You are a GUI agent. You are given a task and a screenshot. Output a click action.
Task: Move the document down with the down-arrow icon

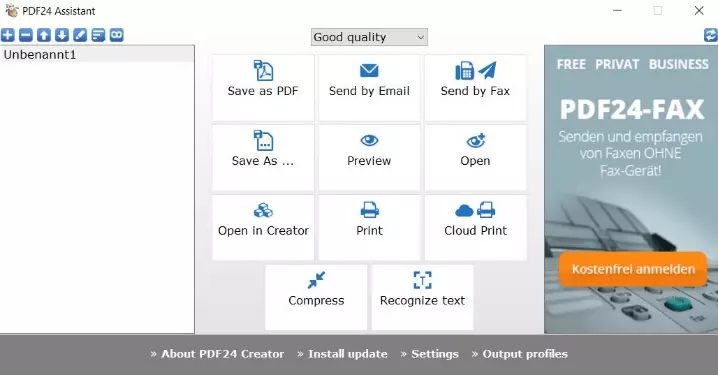click(62, 35)
